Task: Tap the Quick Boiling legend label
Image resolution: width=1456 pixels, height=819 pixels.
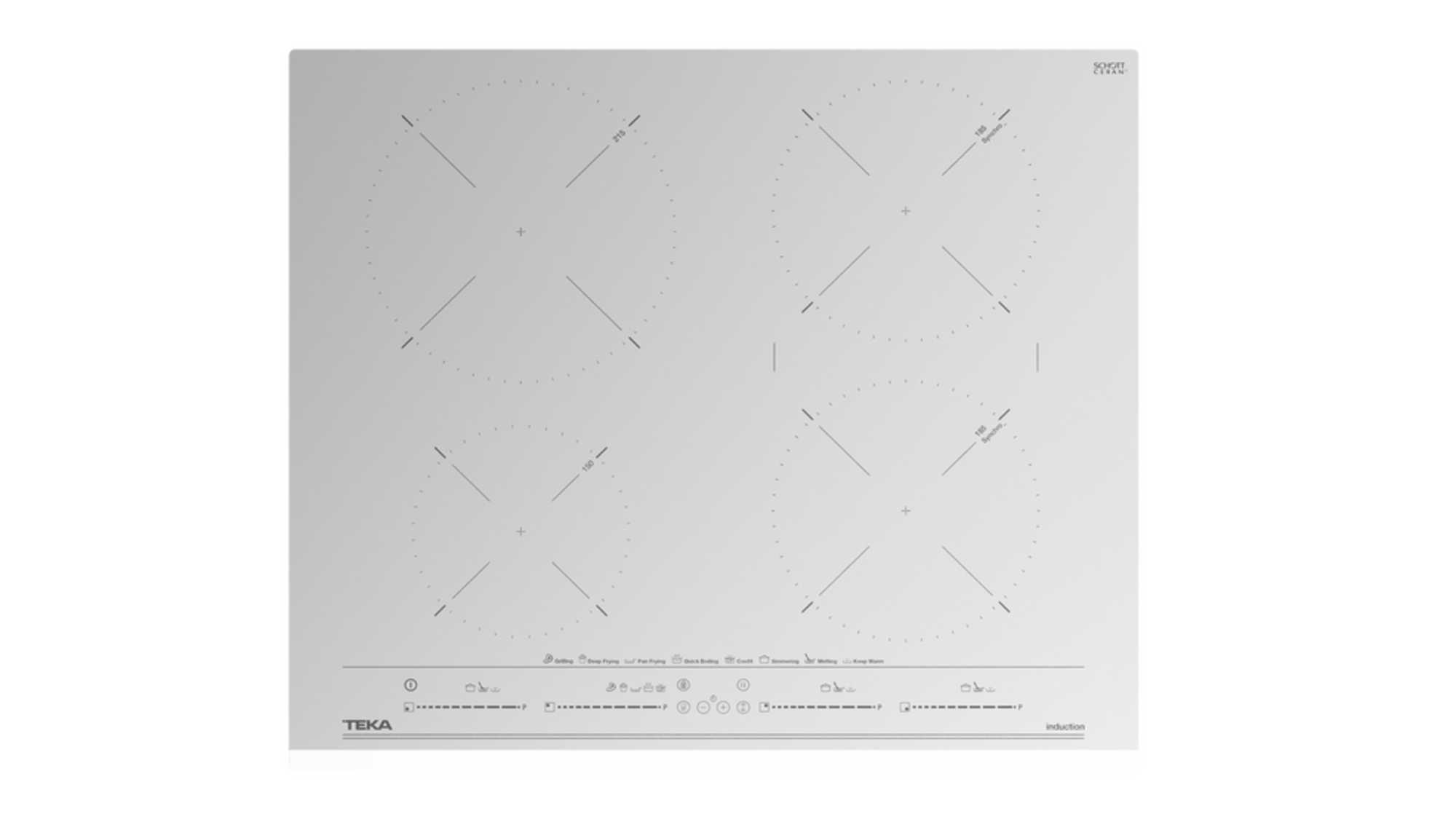Action: pyautogui.click(x=700, y=661)
